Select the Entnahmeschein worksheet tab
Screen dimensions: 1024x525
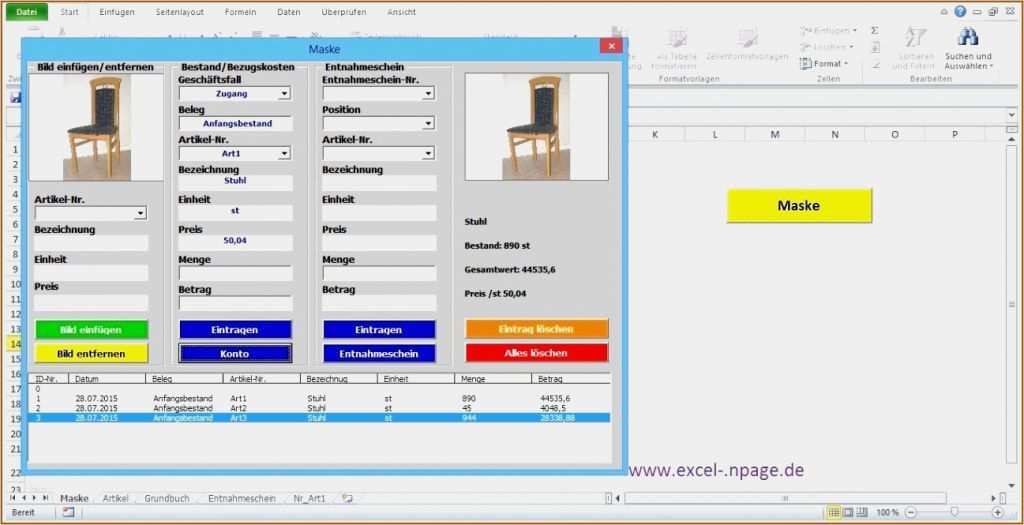coord(242,498)
